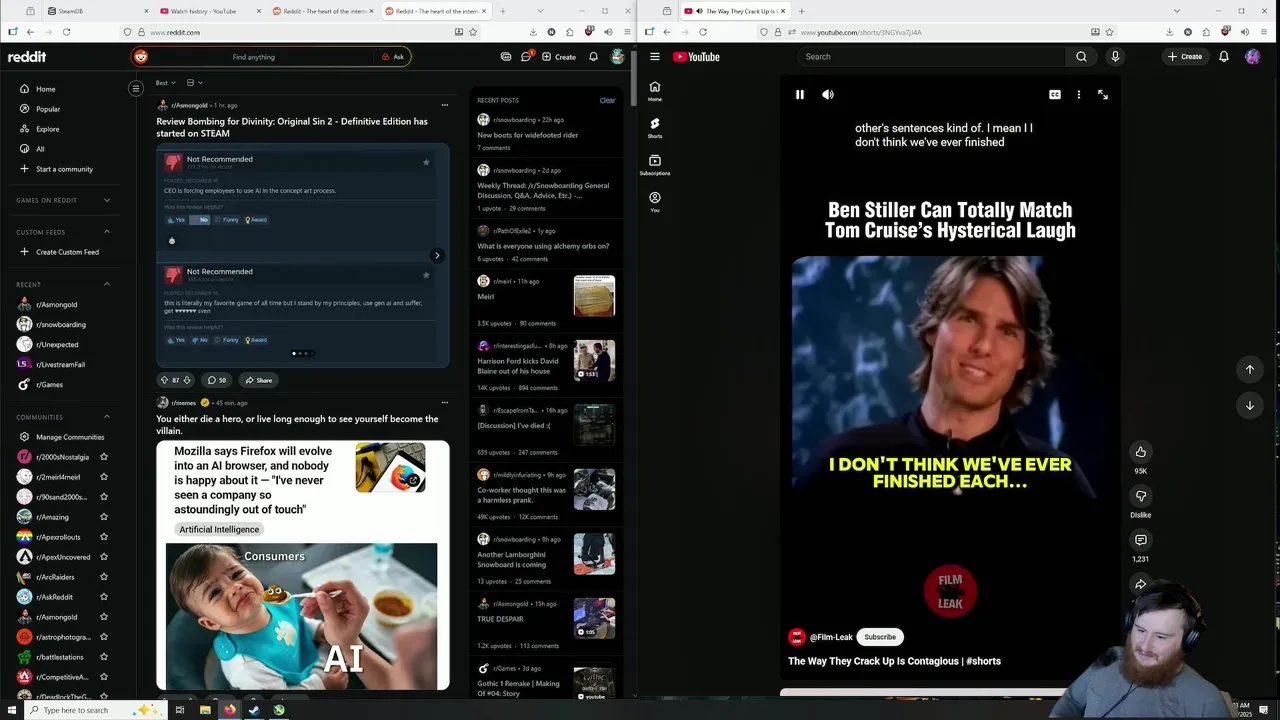Open YouTube Shorts in the sidebar
This screenshot has width=1280, height=720.
(655, 127)
